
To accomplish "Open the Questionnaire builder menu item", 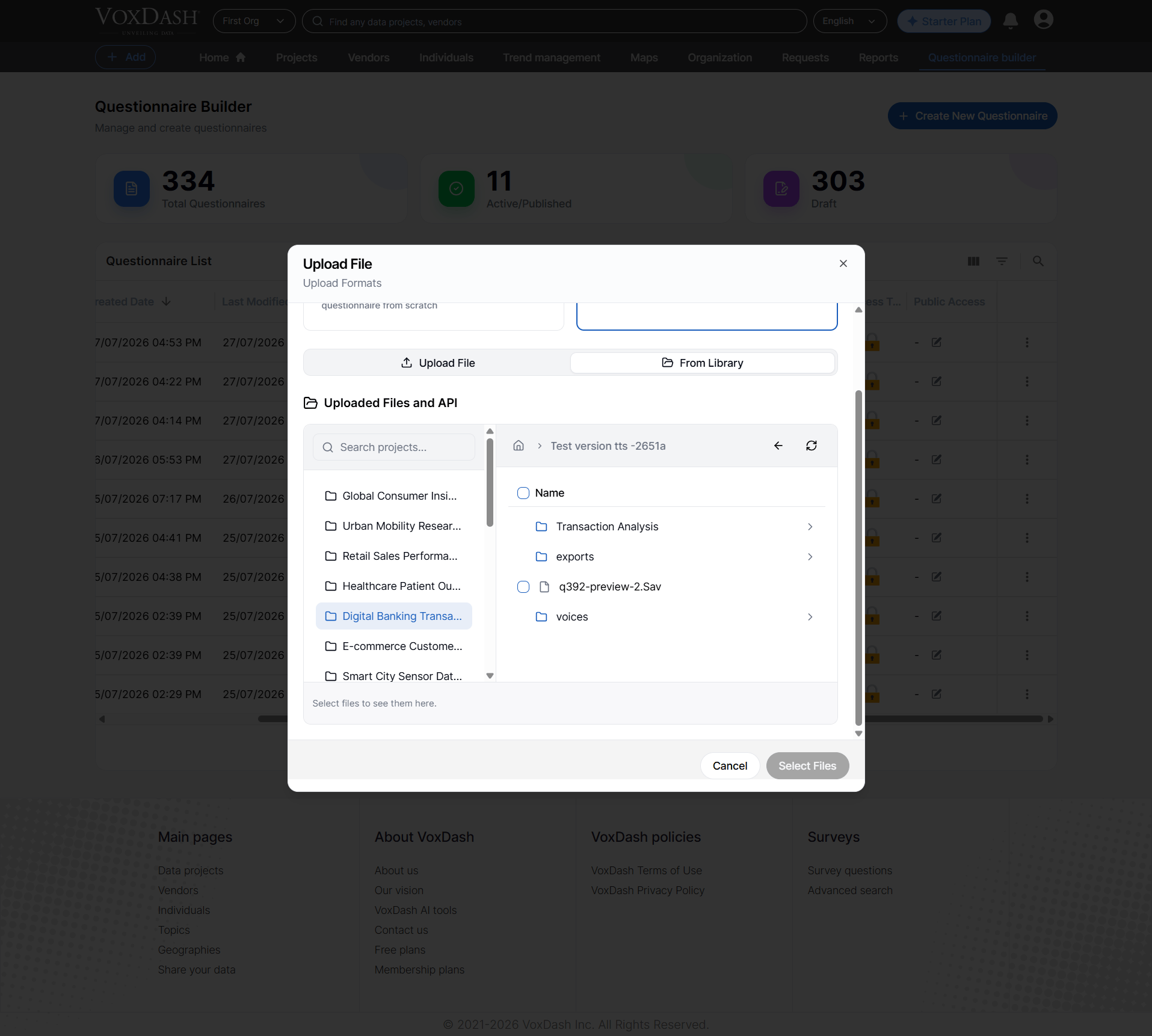I will [982, 58].
